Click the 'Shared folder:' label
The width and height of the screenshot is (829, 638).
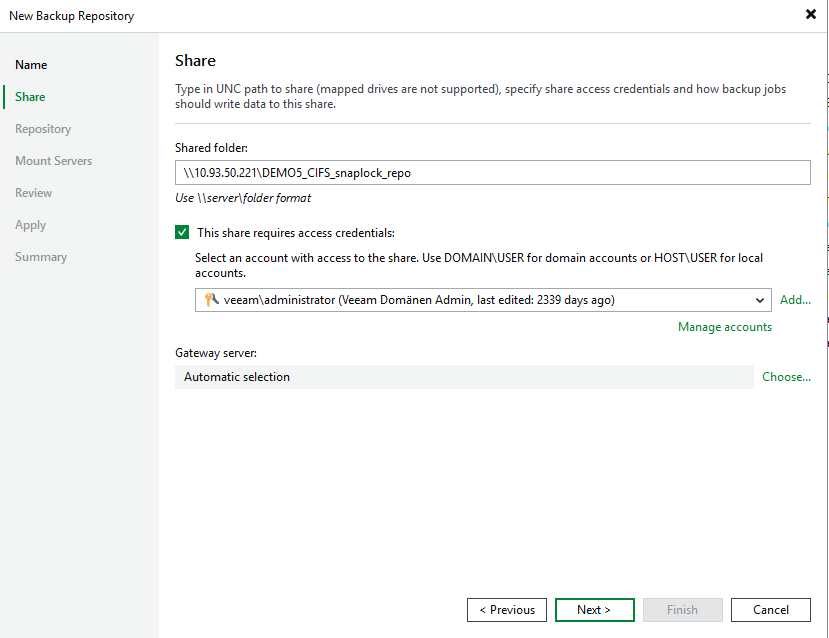click(x=211, y=148)
